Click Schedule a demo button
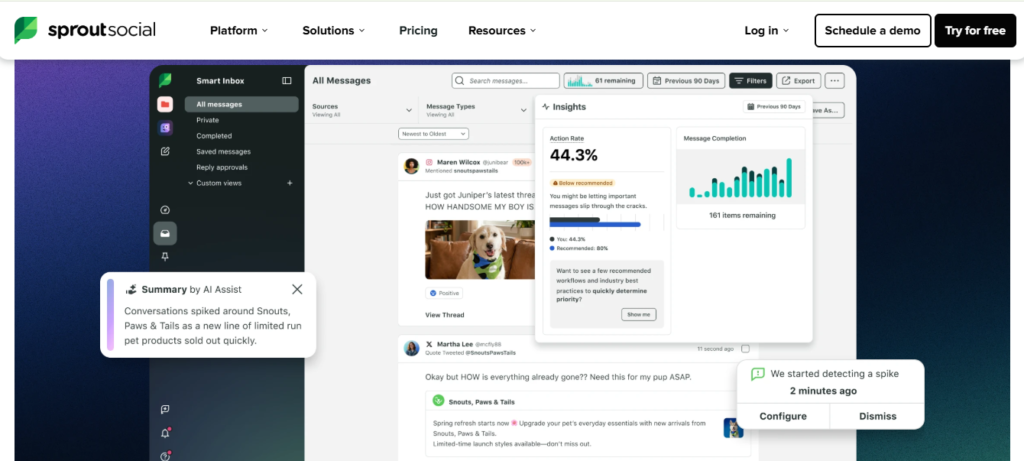The image size is (1024, 461). pos(872,31)
